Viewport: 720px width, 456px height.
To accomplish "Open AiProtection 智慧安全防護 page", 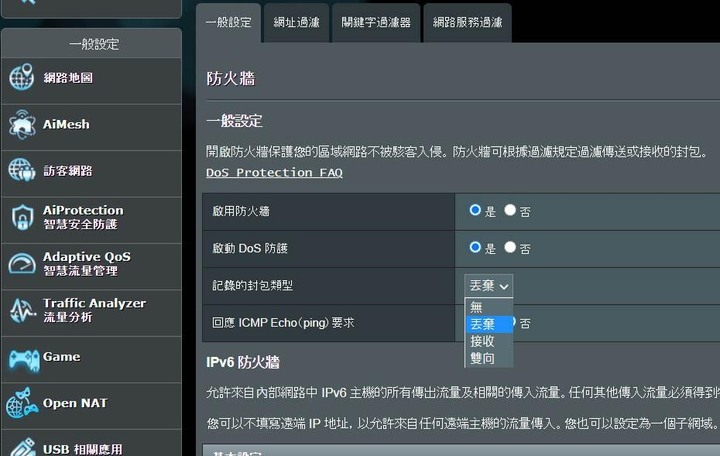I will 91,220.
